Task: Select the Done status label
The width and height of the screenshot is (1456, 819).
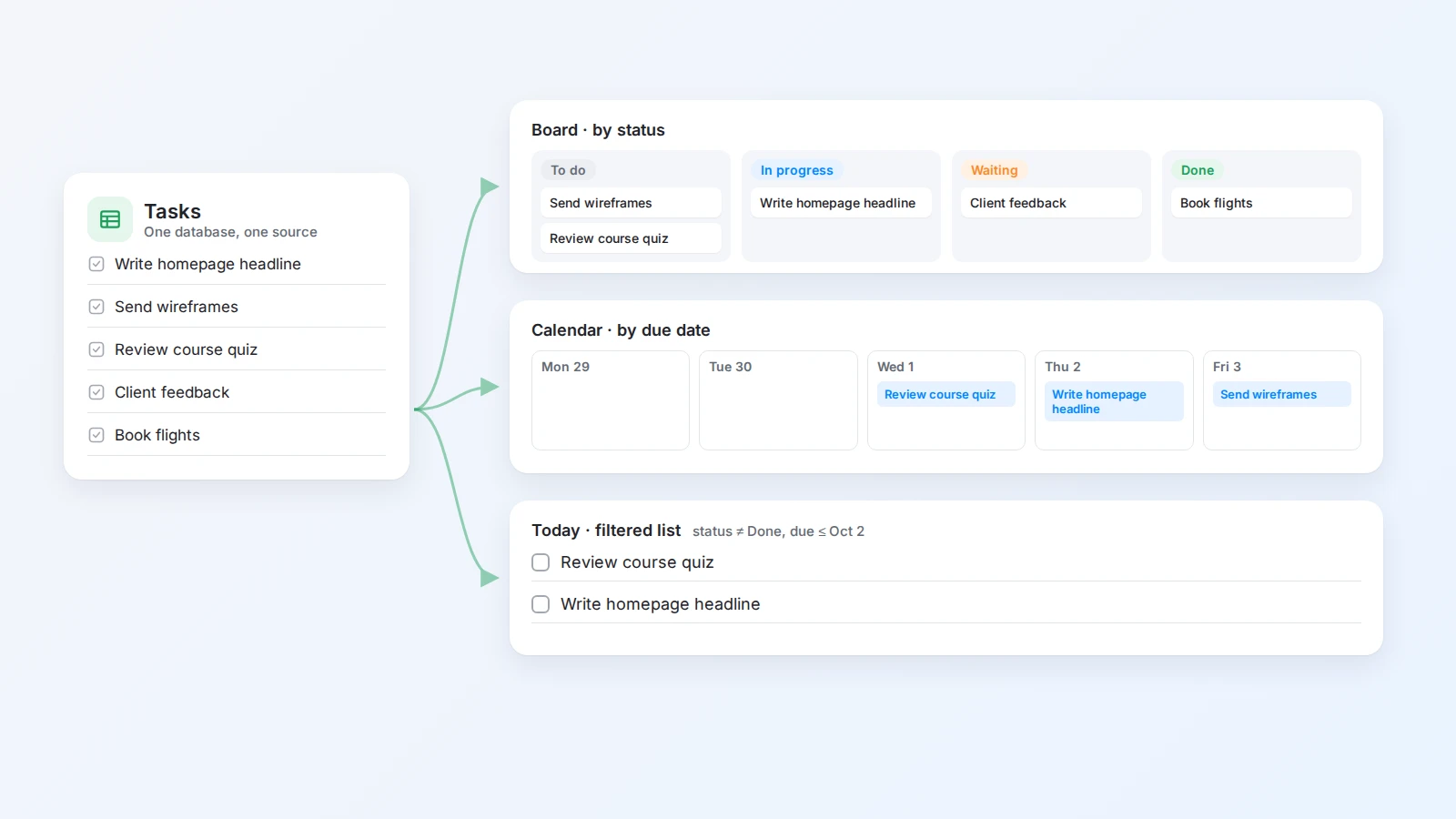Action: click(1198, 170)
